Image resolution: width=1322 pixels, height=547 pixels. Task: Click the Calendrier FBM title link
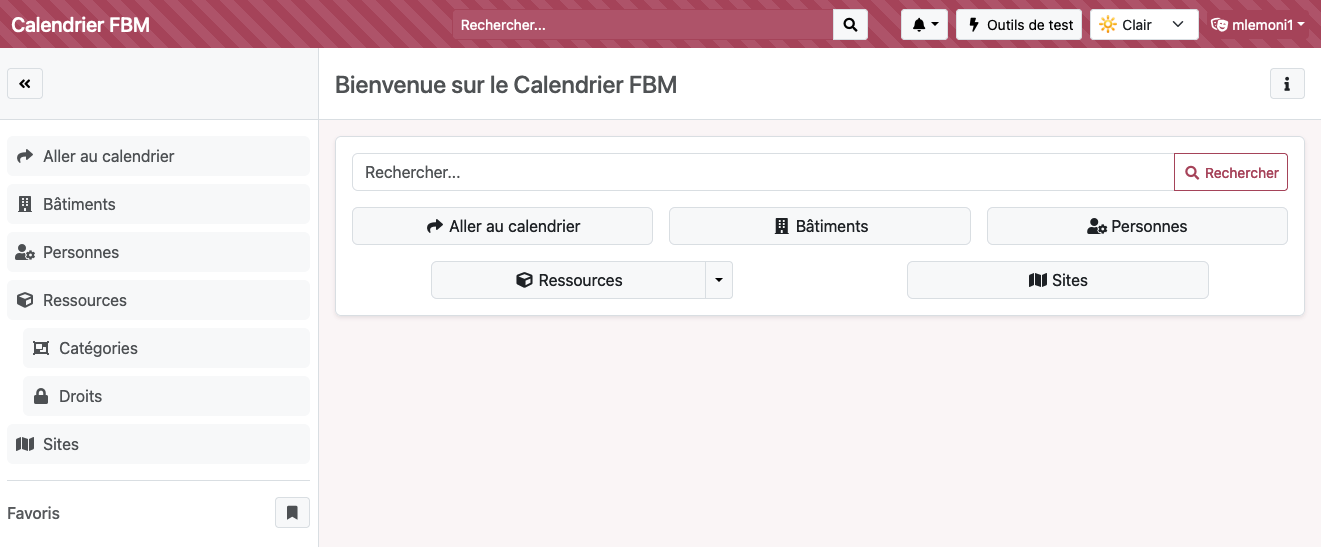(81, 25)
